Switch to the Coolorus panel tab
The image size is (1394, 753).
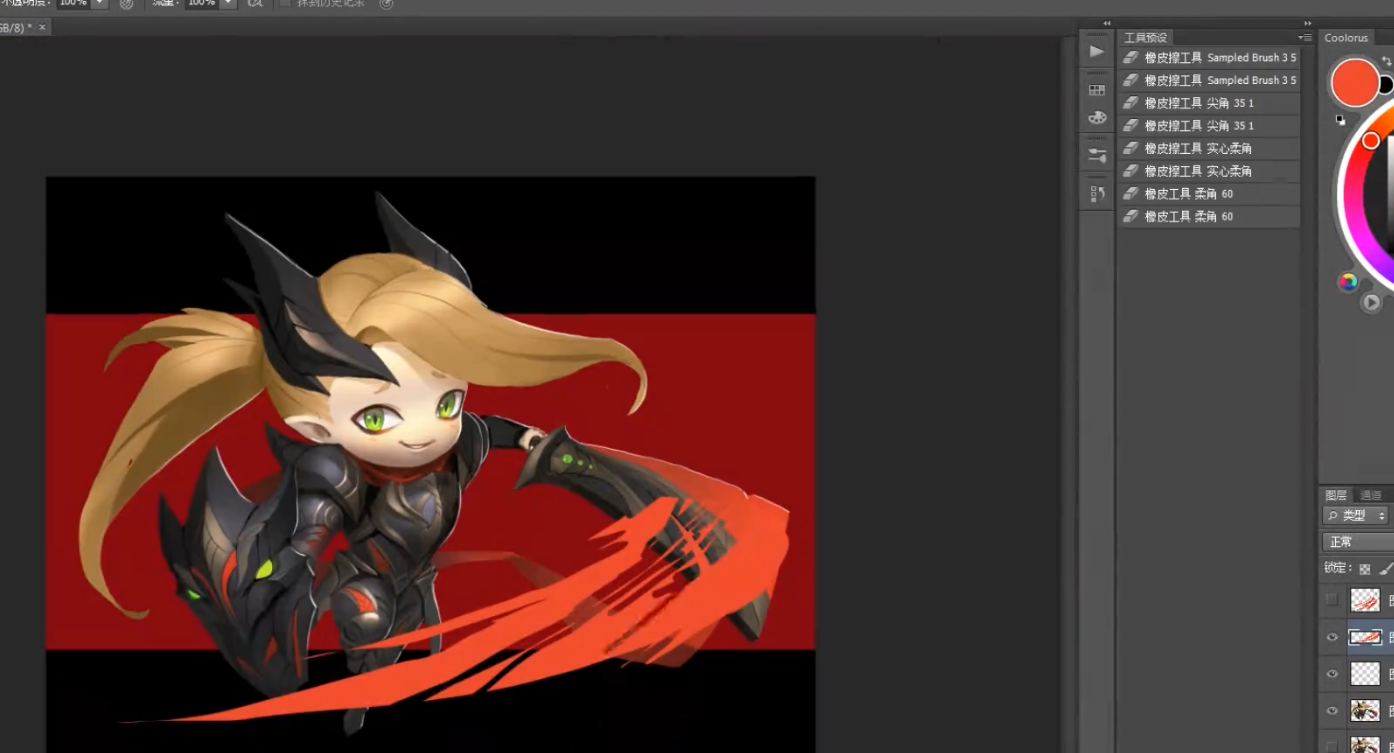1346,38
